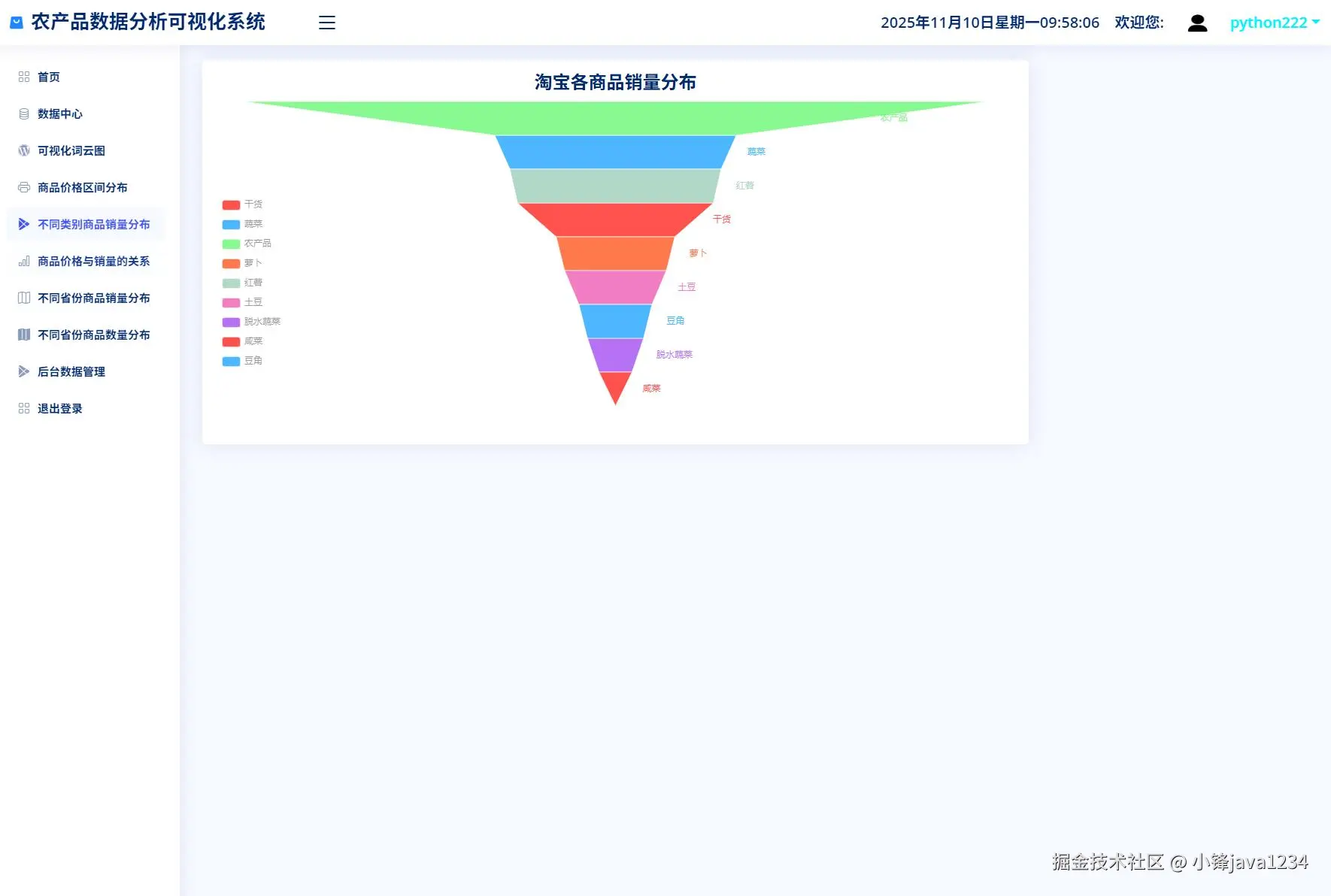Click the 商品价格与销量的关系 bar chart icon
This screenshot has width=1331, height=896.
pyautogui.click(x=24, y=261)
